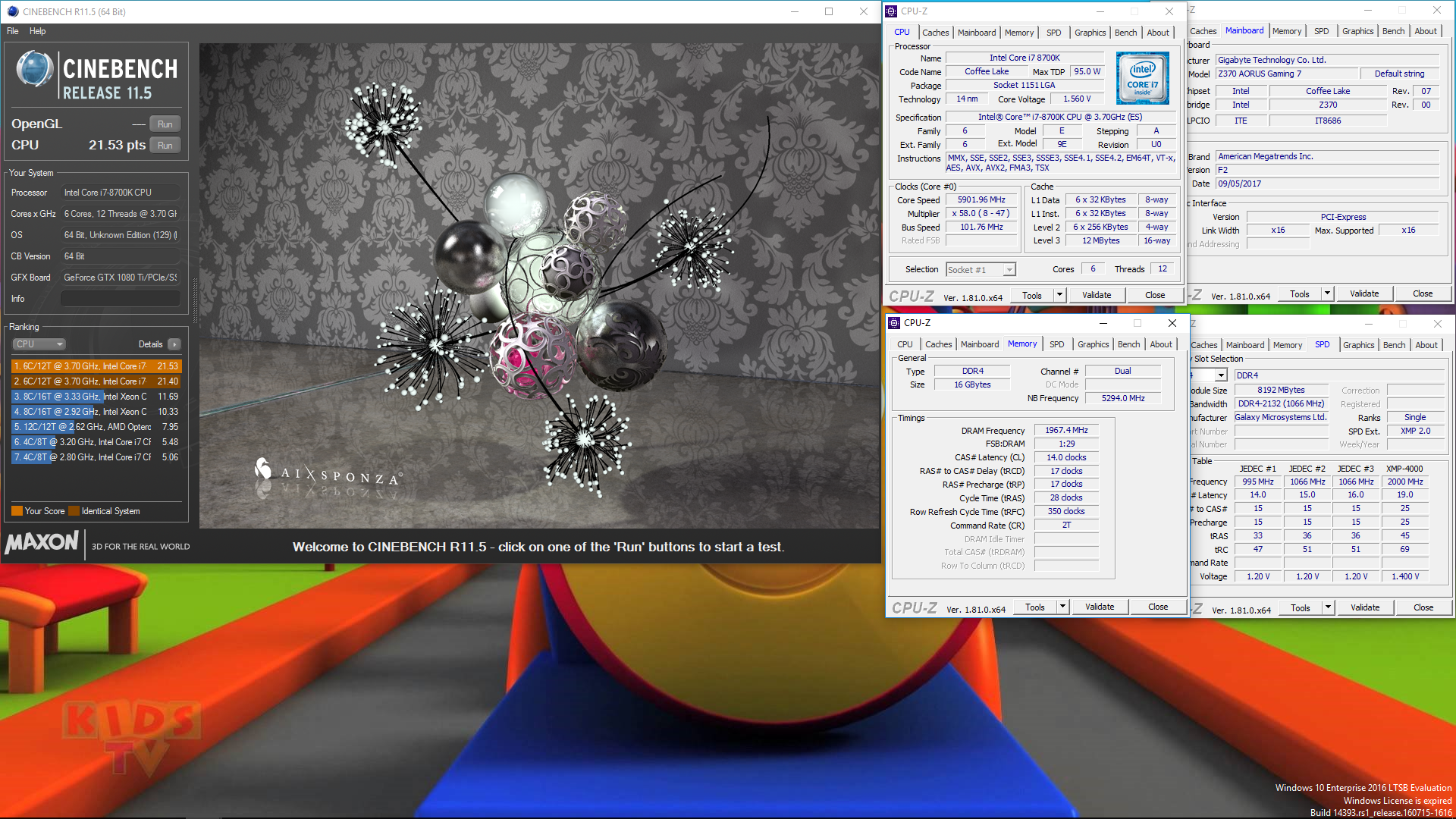The width and height of the screenshot is (1456, 819).
Task: Select ranking row 1 scoring 21.53
Action: (96, 366)
